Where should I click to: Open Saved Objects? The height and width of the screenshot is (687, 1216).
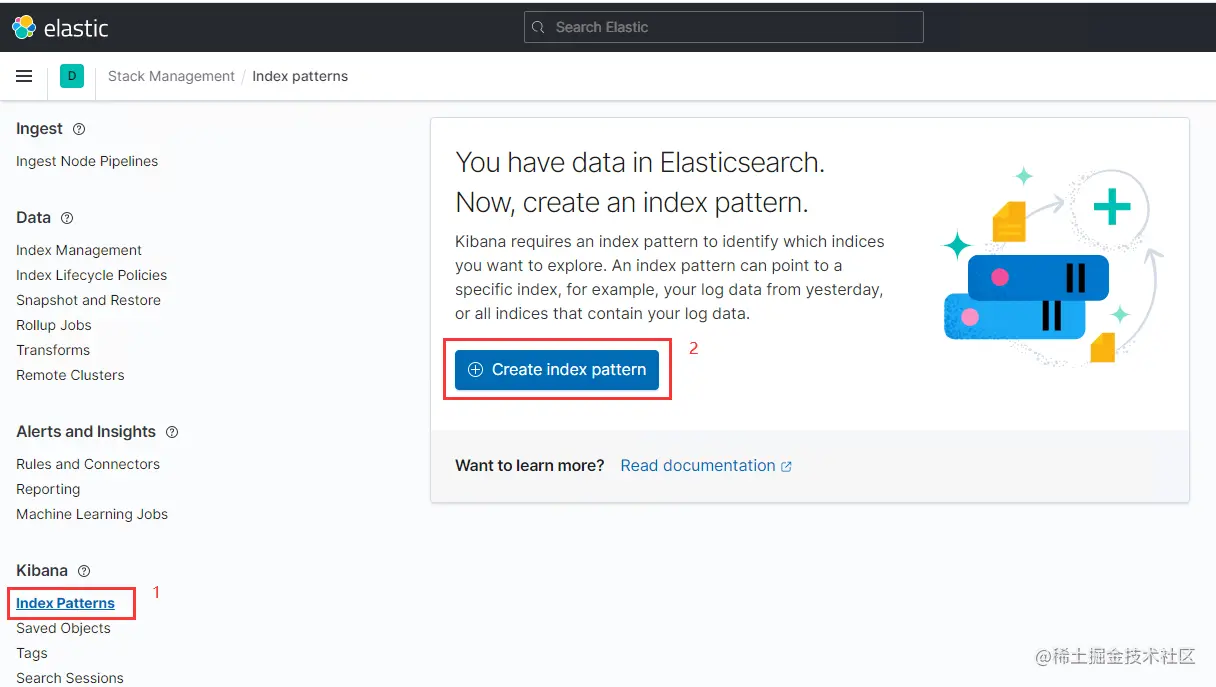click(63, 628)
